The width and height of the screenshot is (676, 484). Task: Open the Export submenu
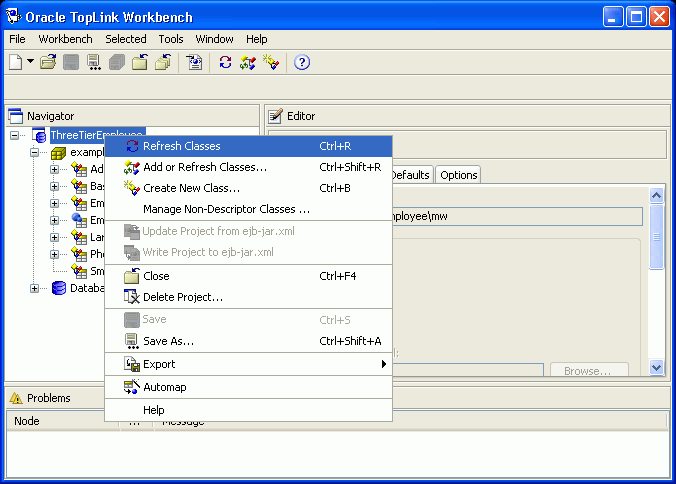tap(248, 364)
